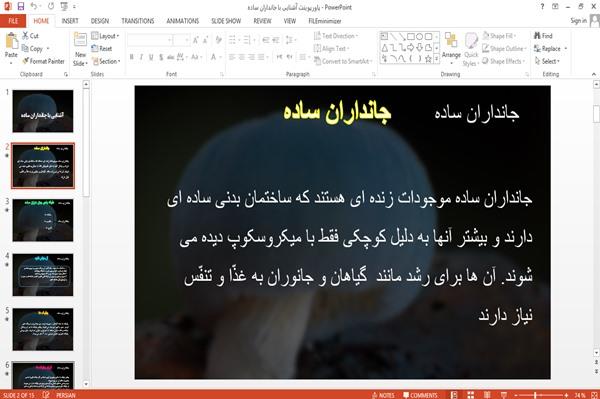Image resolution: width=600 pixels, height=399 pixels.
Task: Select the star shape in the shapes gallery
Action: [429, 59]
